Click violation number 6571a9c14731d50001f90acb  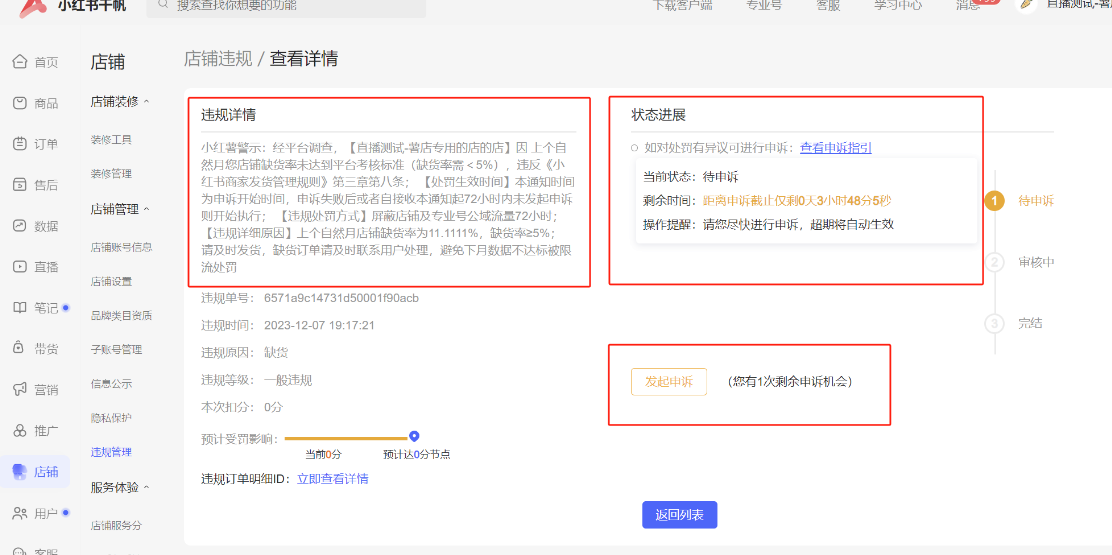point(341,298)
